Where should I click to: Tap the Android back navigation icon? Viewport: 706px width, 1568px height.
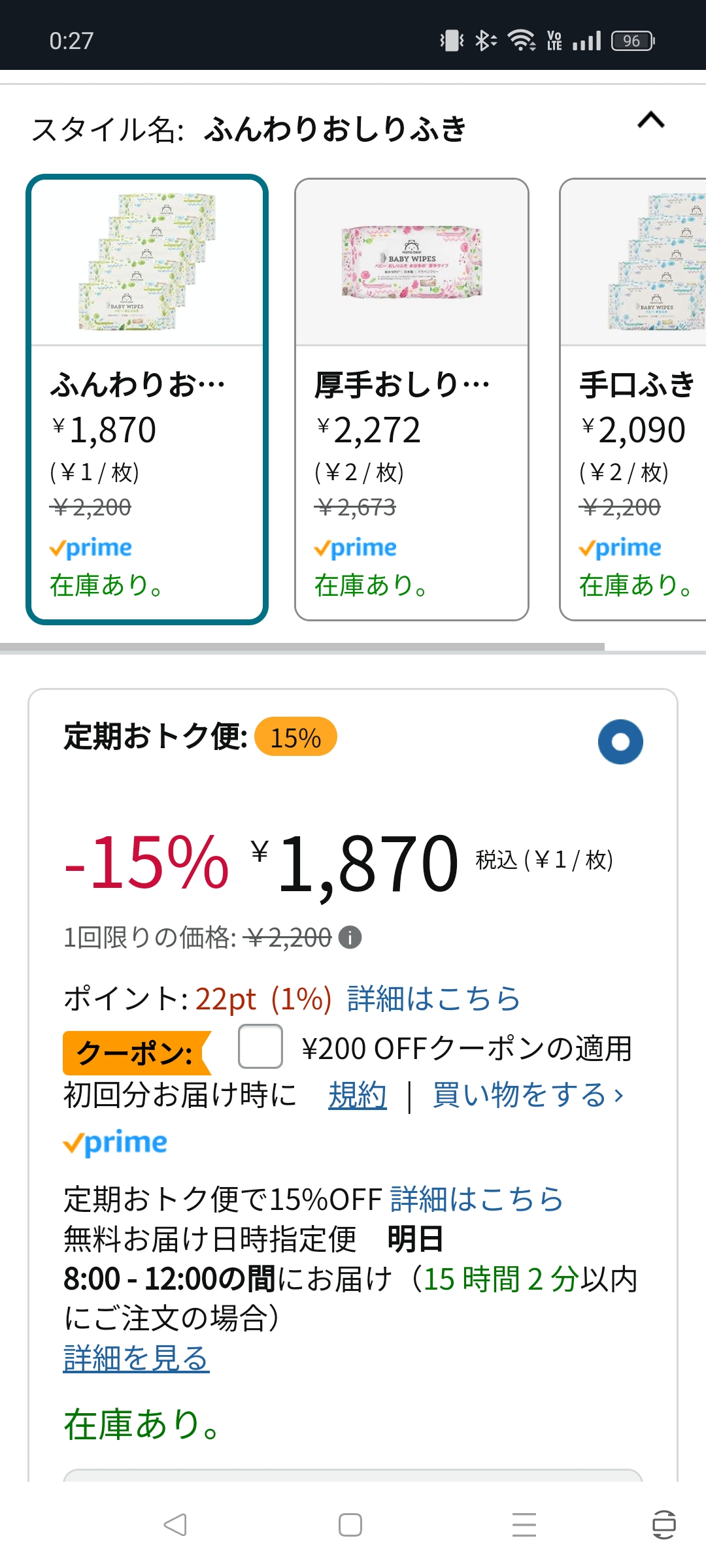(175, 1525)
